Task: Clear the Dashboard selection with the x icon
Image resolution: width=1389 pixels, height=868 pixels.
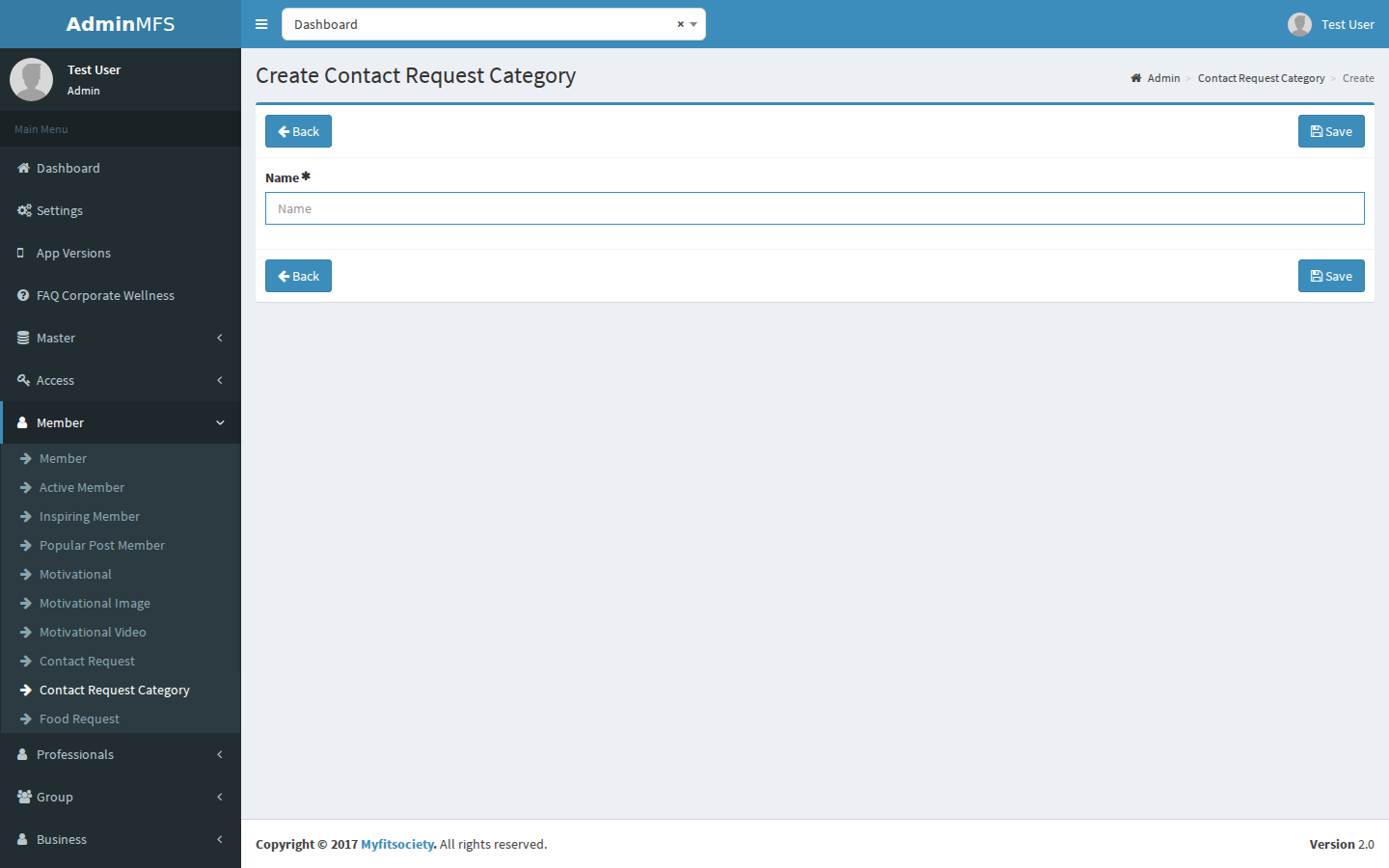Action: coord(680,24)
